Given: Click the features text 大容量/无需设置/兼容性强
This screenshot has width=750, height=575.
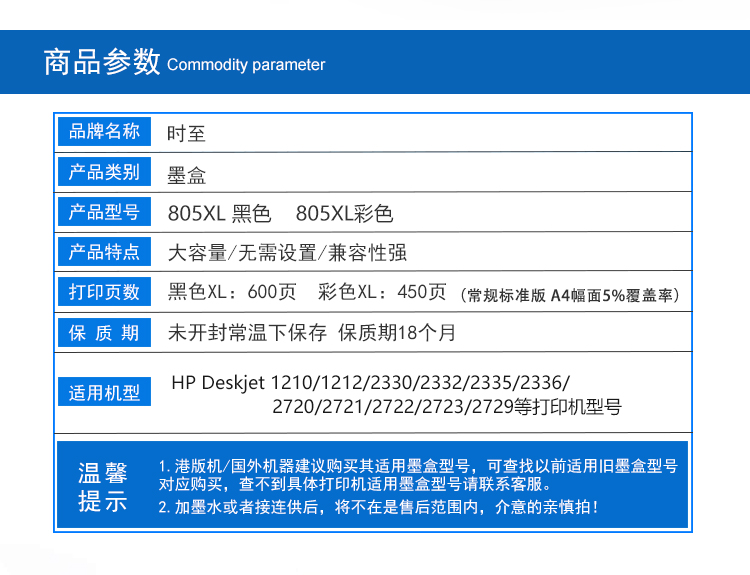Looking at the screenshot, I should 287,253.
